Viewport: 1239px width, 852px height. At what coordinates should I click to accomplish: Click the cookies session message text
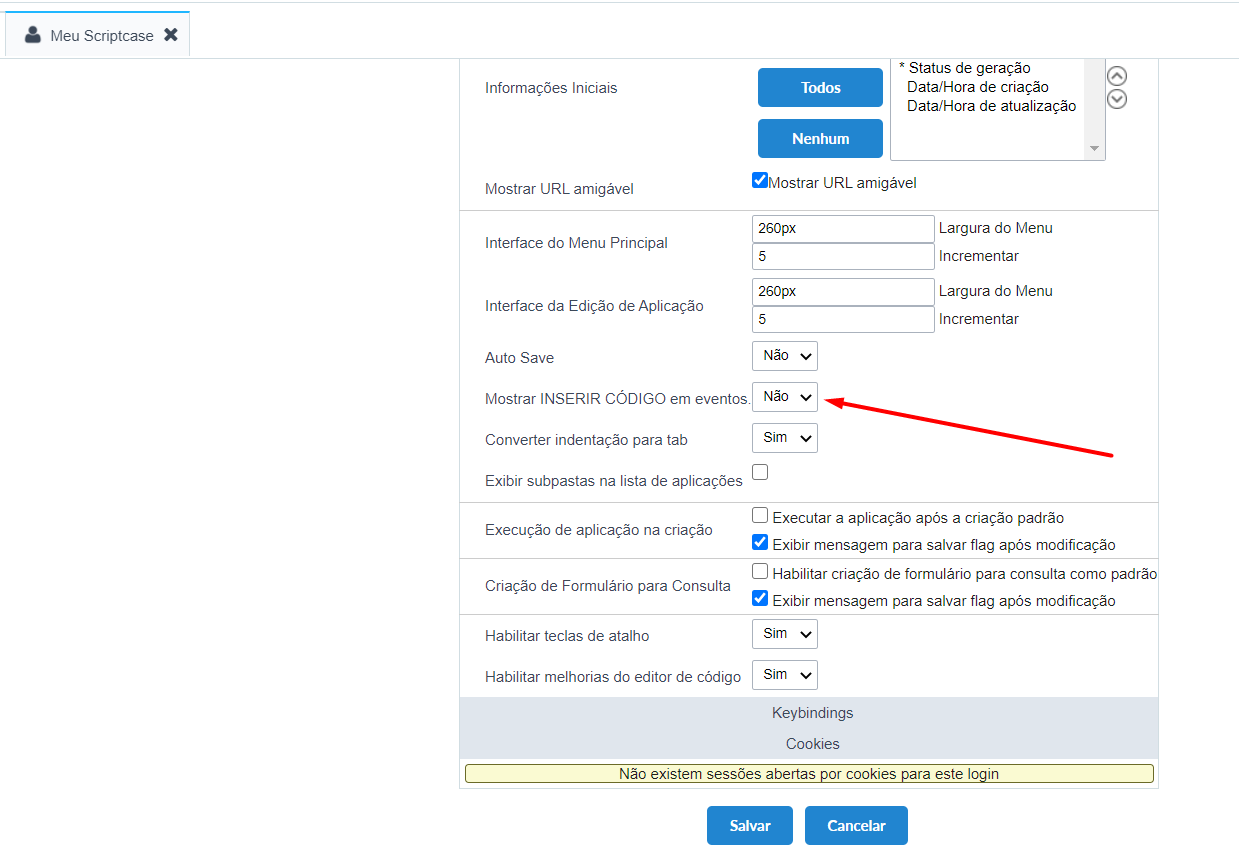click(x=809, y=774)
